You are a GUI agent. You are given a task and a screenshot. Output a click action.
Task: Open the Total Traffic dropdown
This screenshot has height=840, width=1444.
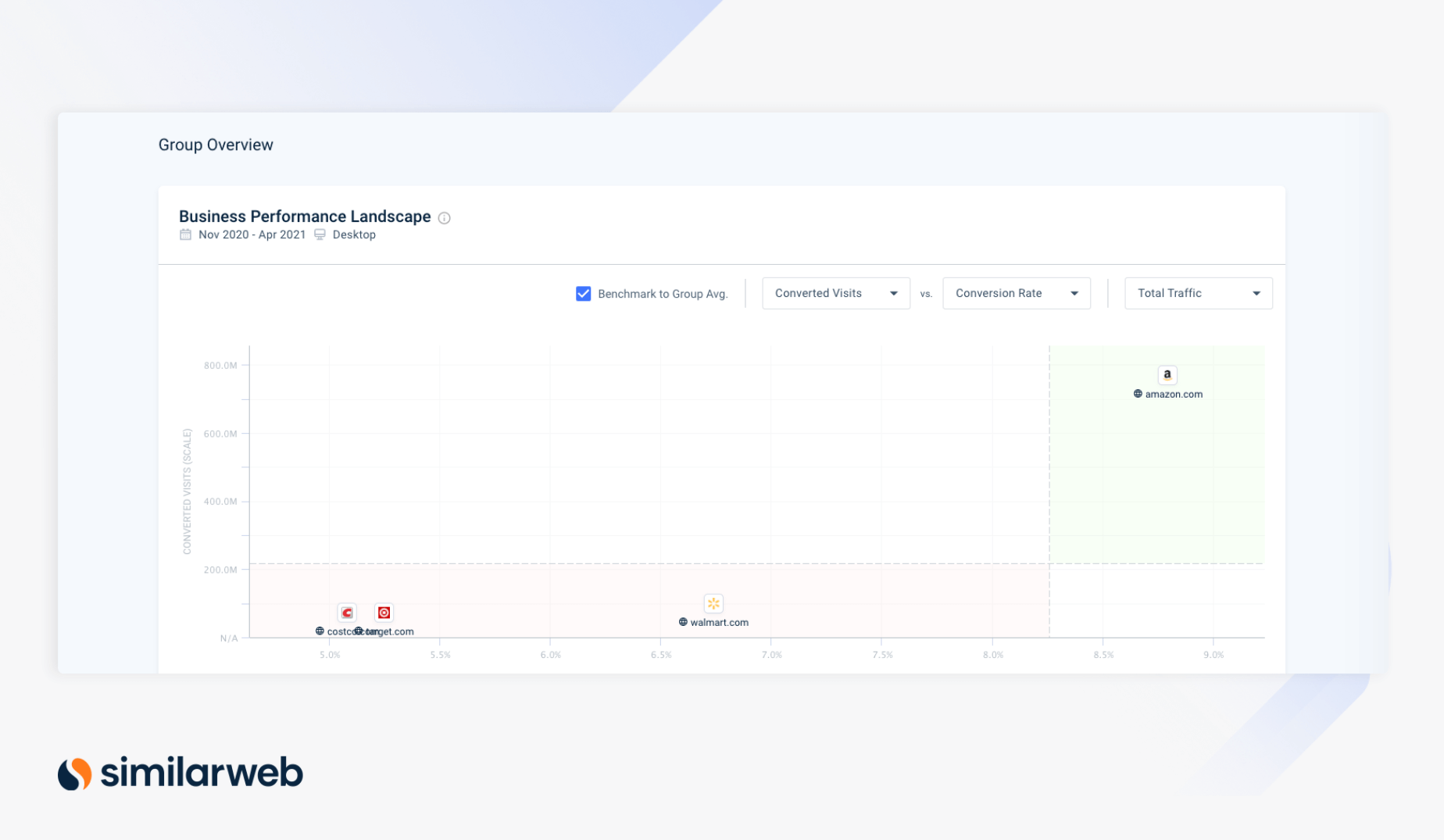(x=1199, y=294)
